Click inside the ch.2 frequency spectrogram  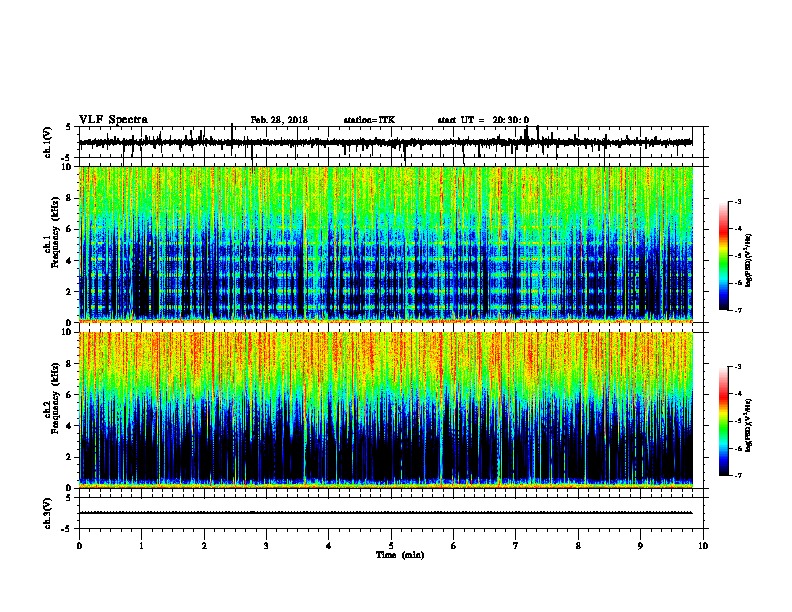pyautogui.click(x=386, y=410)
